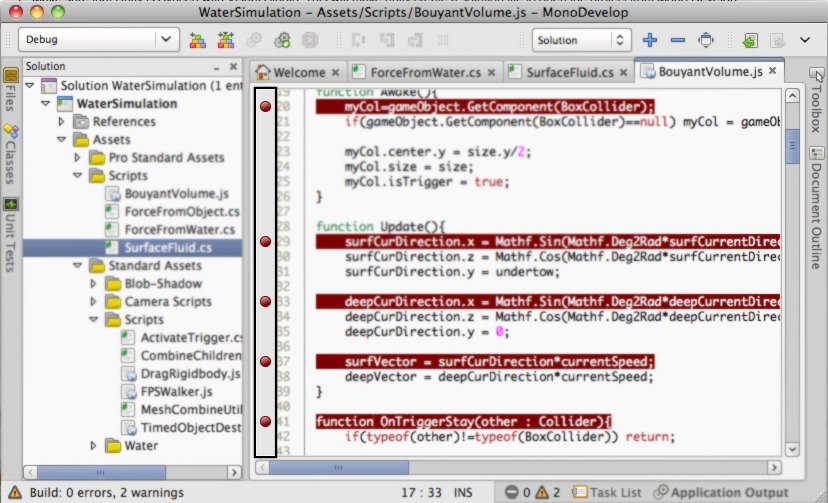
Task: Open the Unit Tests side pad
Action: [10, 225]
